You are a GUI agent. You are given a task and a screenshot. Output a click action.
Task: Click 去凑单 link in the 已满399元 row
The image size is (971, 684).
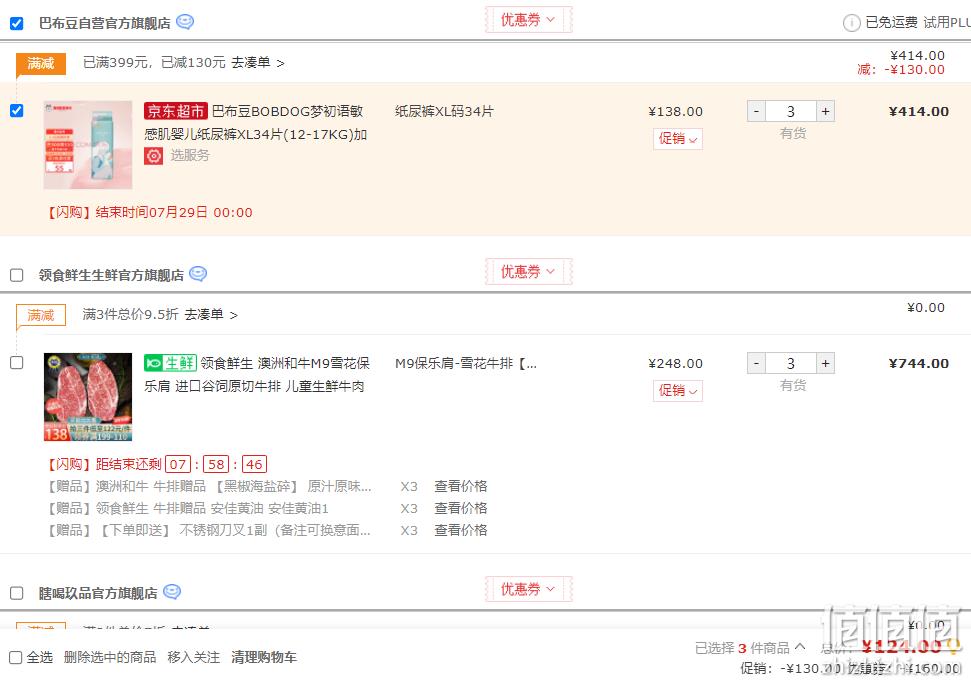pos(258,63)
